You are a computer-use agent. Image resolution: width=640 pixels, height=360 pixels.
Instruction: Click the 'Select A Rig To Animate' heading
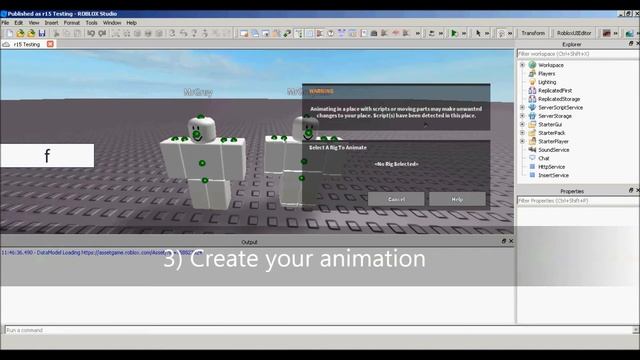pyautogui.click(x=338, y=147)
